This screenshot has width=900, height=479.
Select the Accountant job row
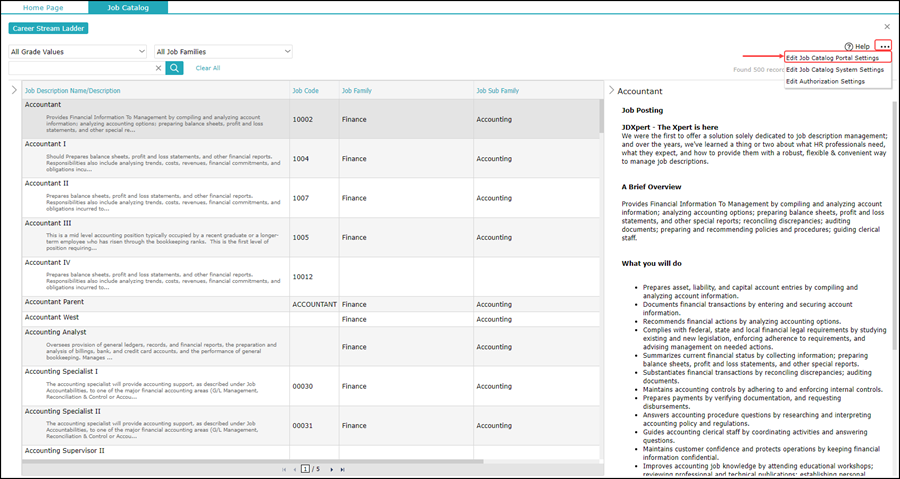click(310, 119)
